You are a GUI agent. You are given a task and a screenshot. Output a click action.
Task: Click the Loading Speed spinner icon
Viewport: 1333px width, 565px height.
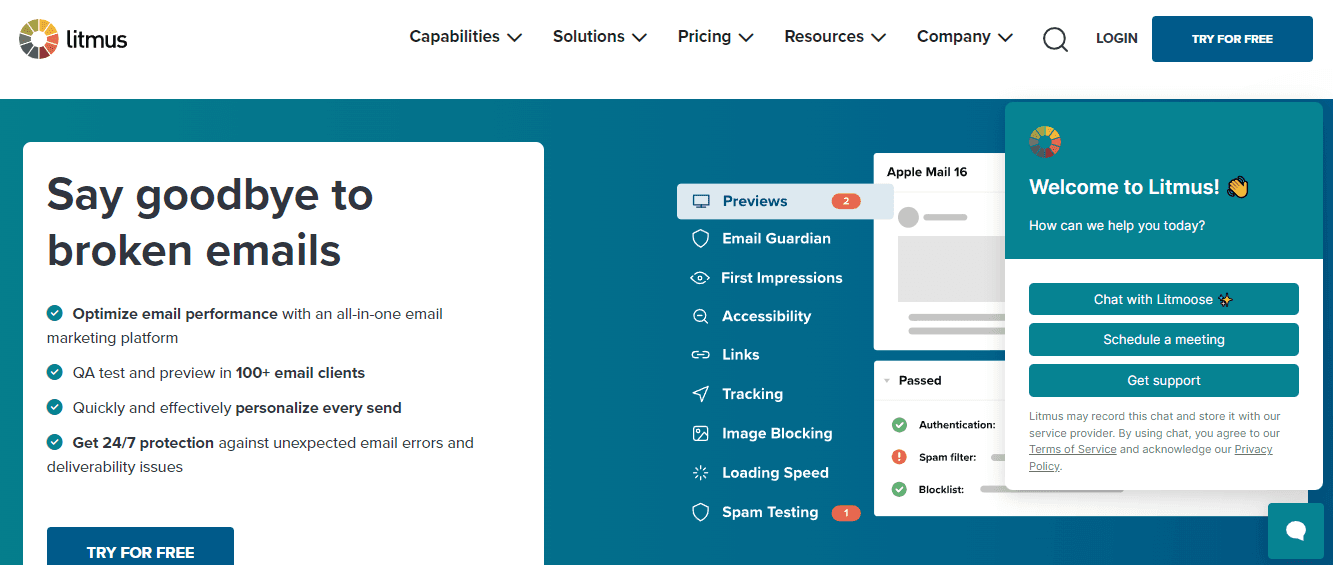[701, 473]
